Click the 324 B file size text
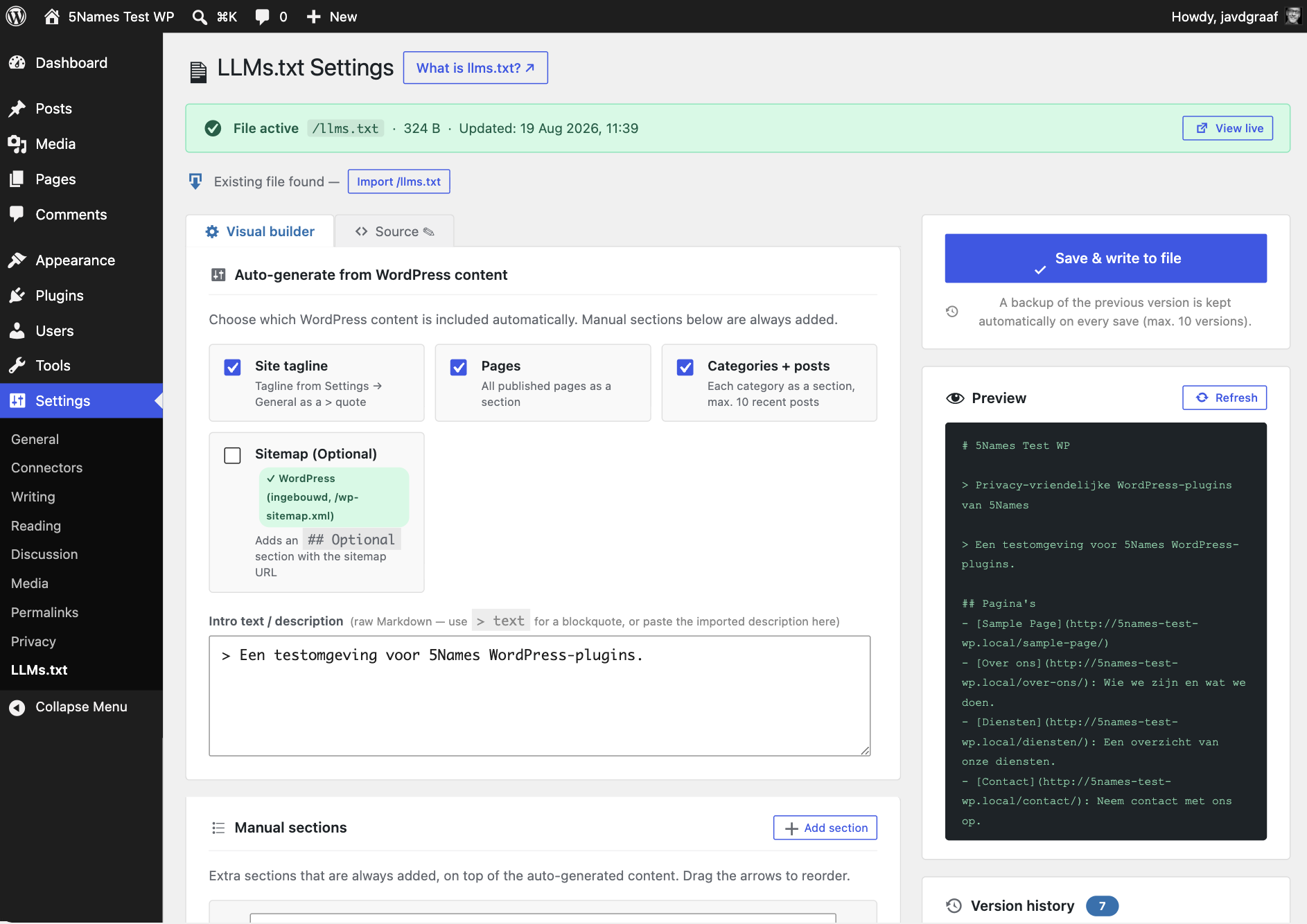This screenshot has width=1307, height=924. tap(422, 128)
